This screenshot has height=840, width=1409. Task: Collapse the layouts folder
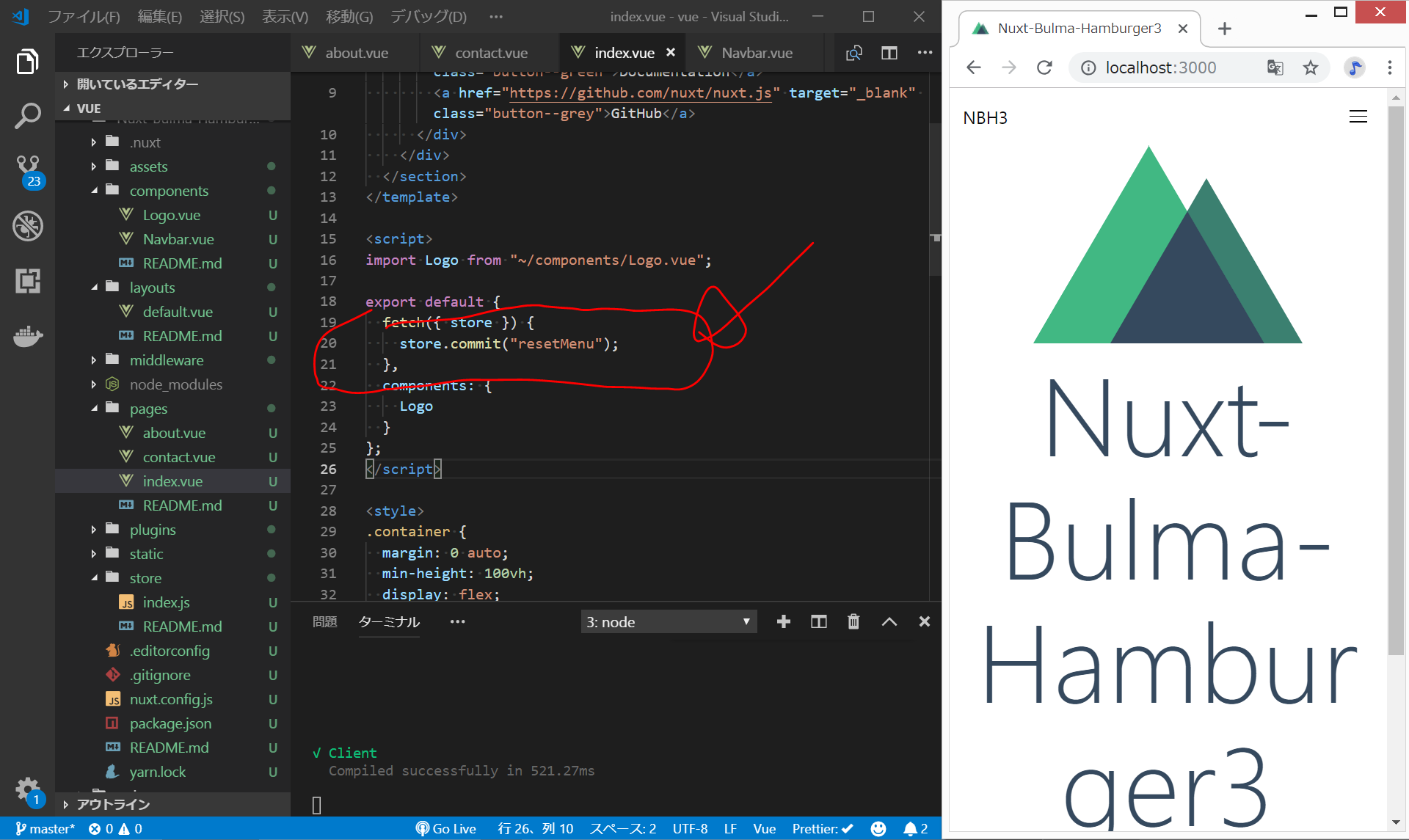[94, 288]
